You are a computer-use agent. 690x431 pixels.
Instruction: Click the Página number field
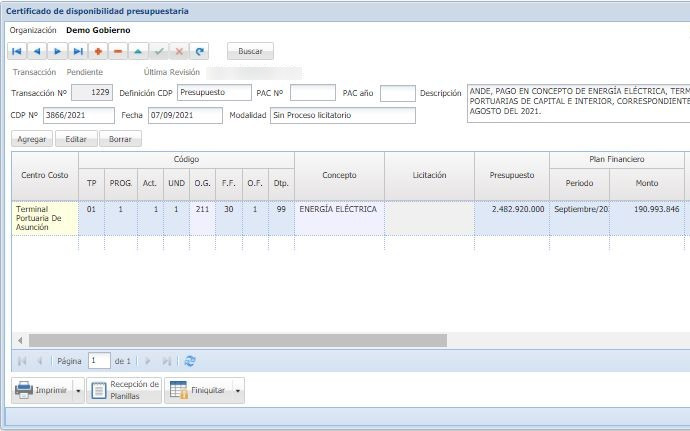pyautogui.click(x=99, y=361)
